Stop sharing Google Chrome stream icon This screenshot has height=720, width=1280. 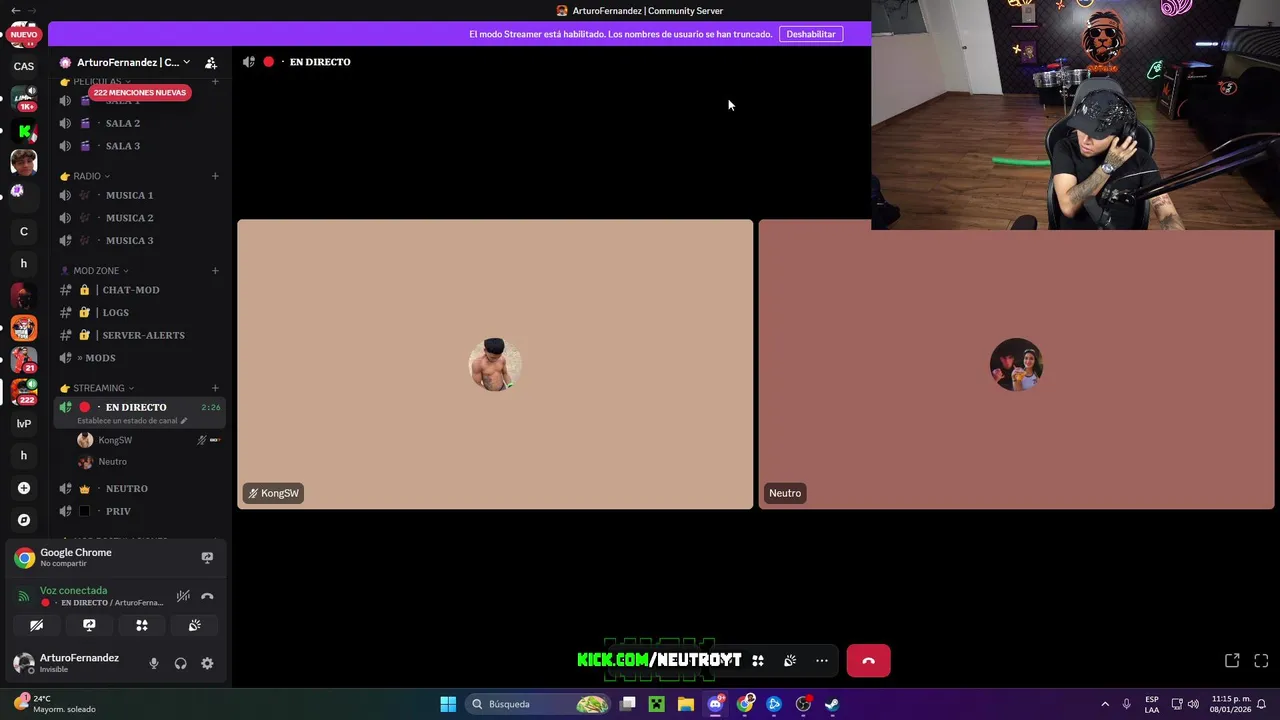click(x=207, y=557)
